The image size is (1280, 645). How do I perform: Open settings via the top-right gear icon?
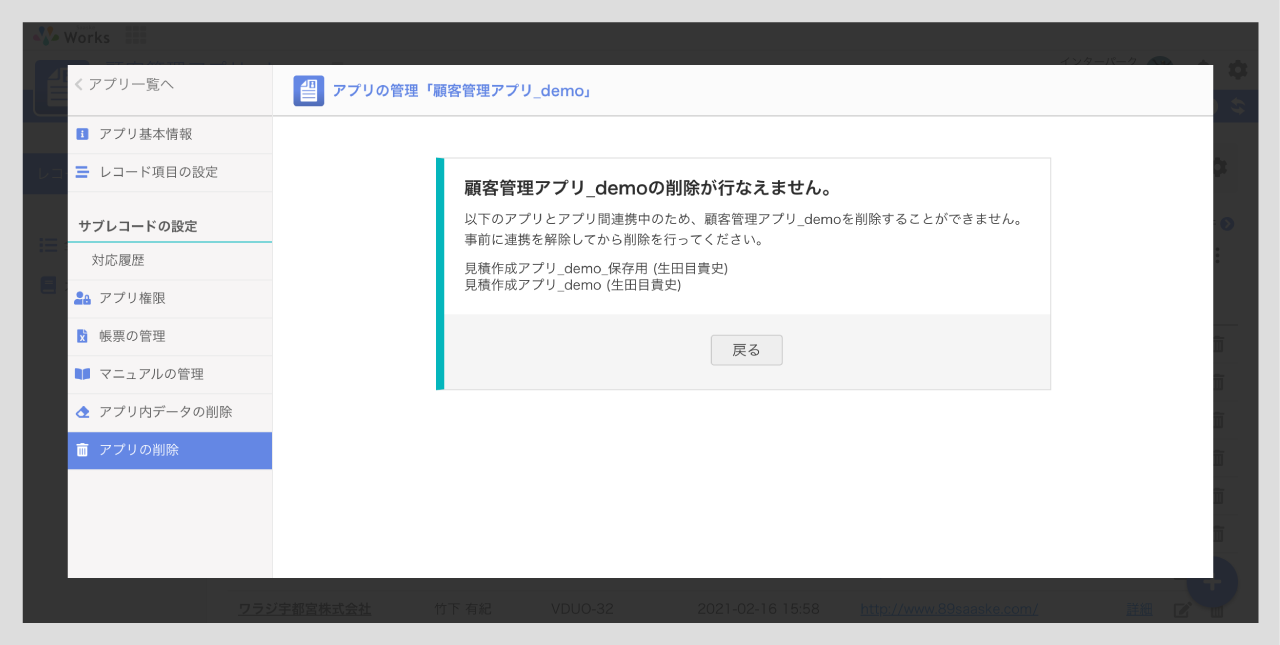(x=1237, y=69)
